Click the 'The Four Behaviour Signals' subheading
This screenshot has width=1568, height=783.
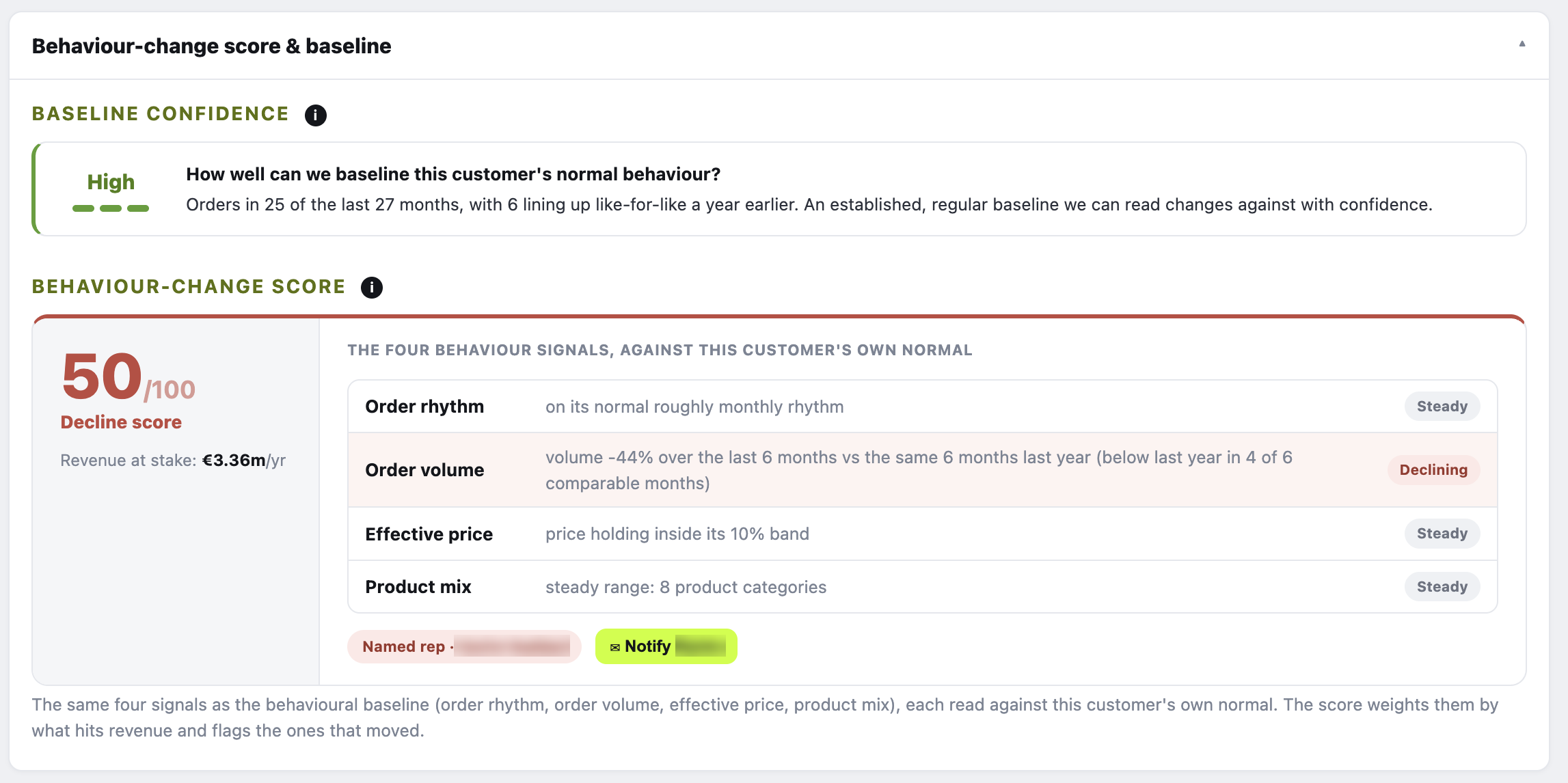click(660, 350)
